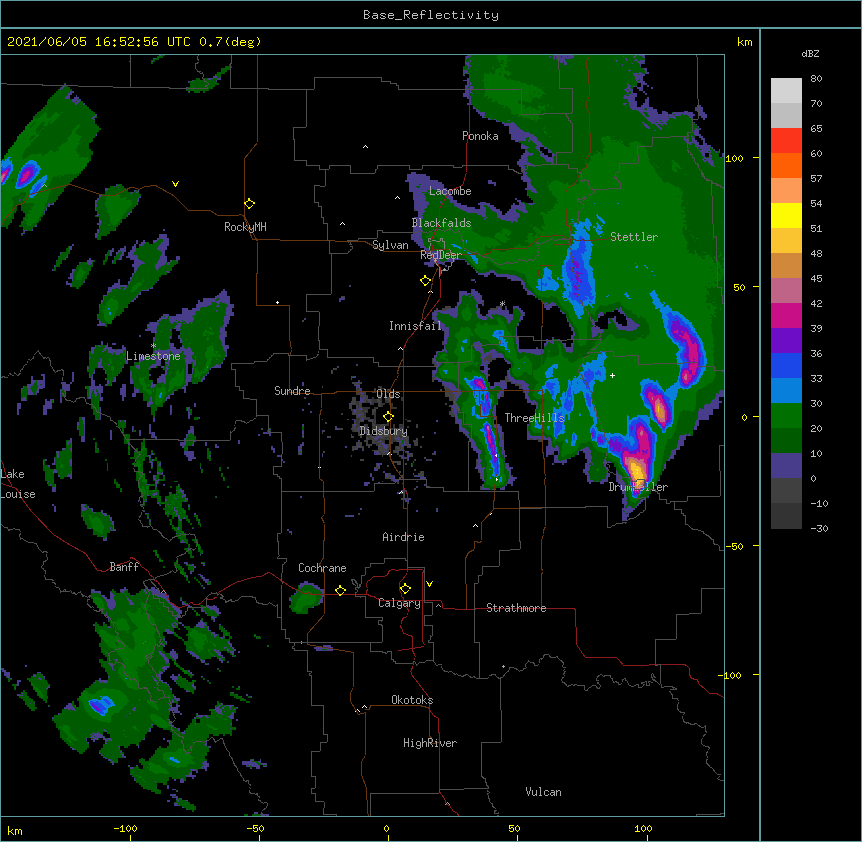Click the Calgary city label
This screenshot has width=862, height=842.
pos(399,603)
